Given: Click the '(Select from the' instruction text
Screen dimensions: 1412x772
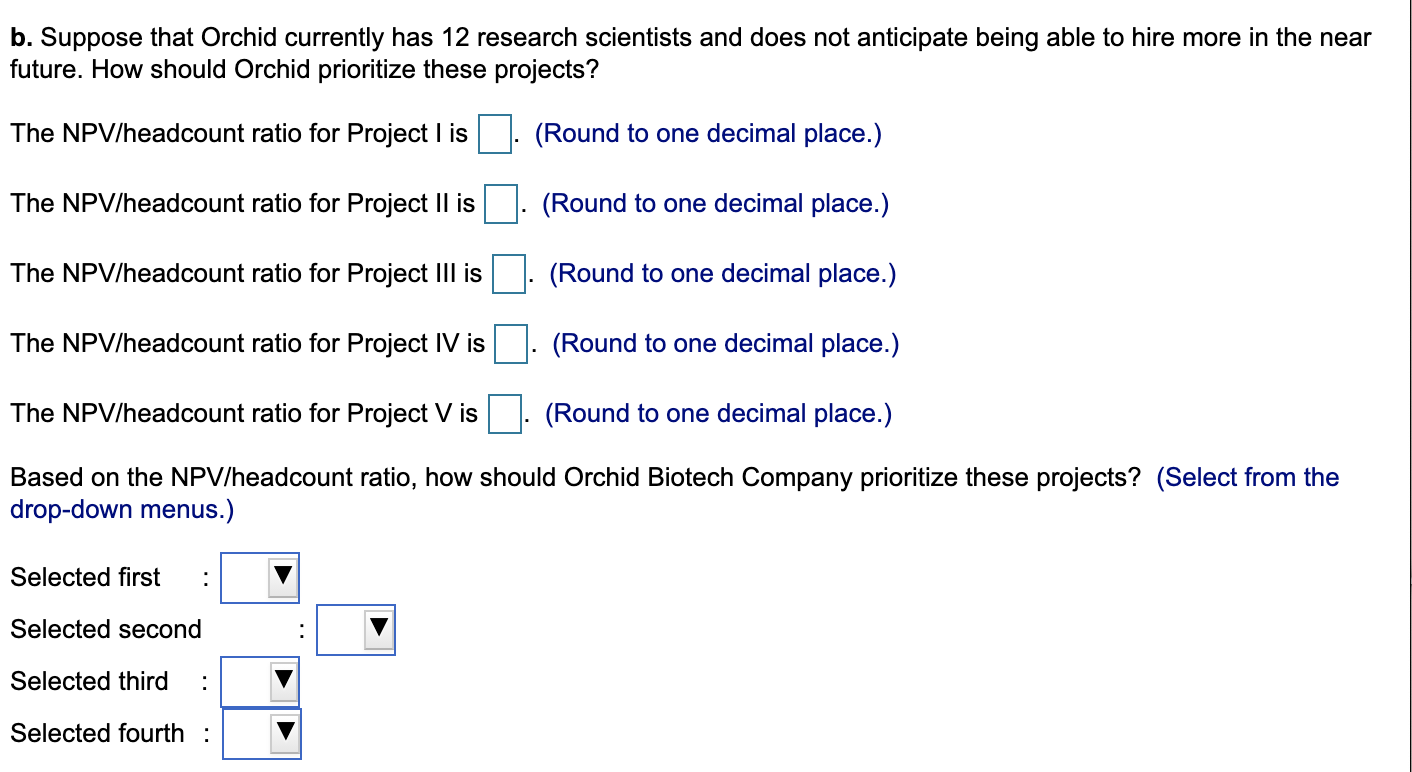Looking at the screenshot, I should (1247, 478).
